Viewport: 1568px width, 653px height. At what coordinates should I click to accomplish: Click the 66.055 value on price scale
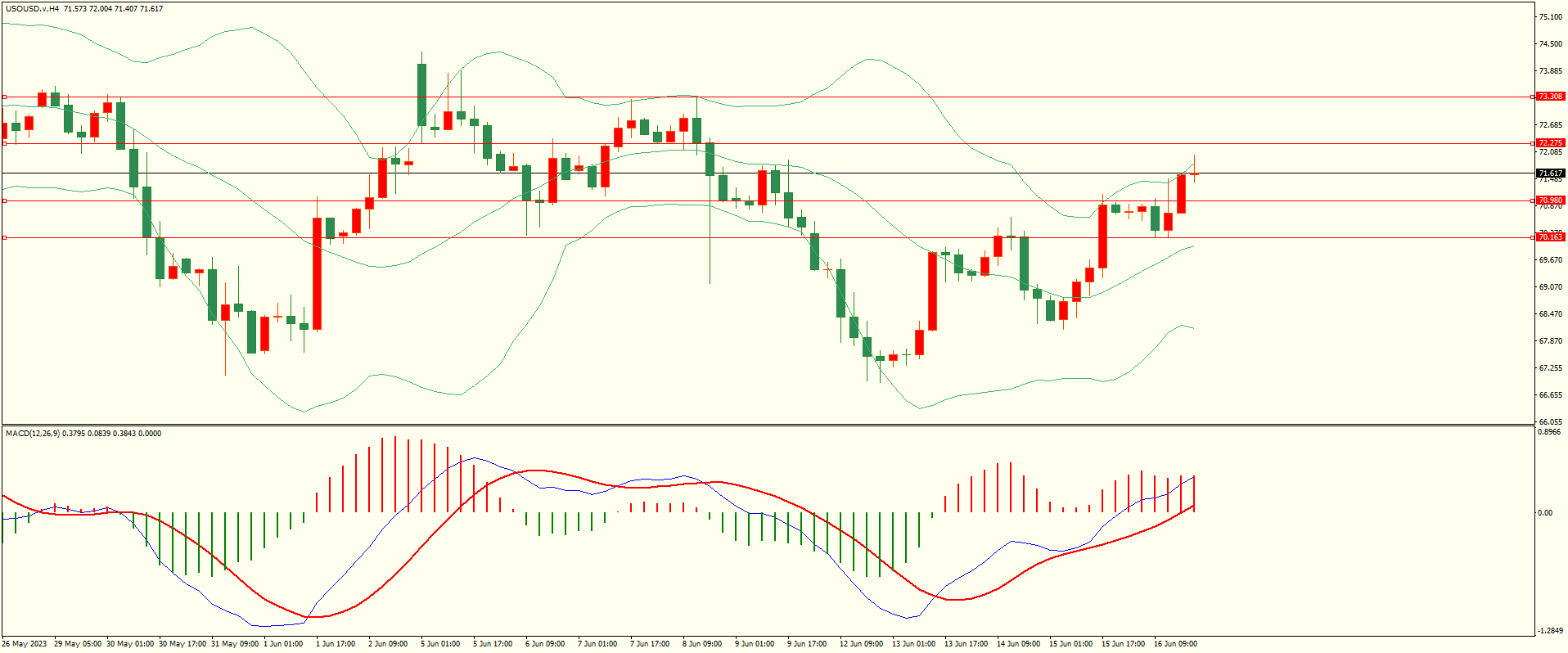pos(1550,422)
